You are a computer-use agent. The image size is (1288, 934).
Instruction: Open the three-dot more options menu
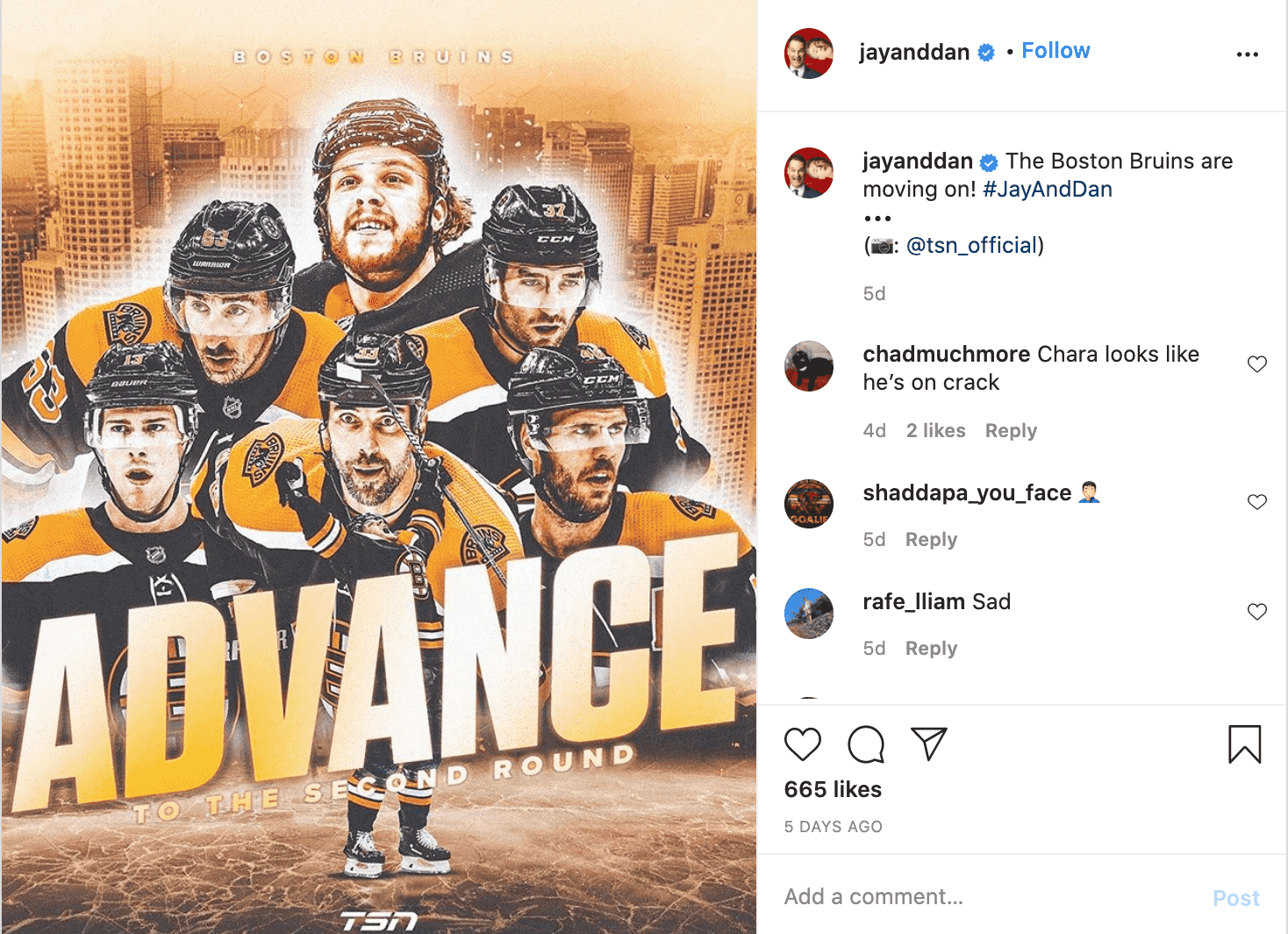pyautogui.click(x=1247, y=54)
